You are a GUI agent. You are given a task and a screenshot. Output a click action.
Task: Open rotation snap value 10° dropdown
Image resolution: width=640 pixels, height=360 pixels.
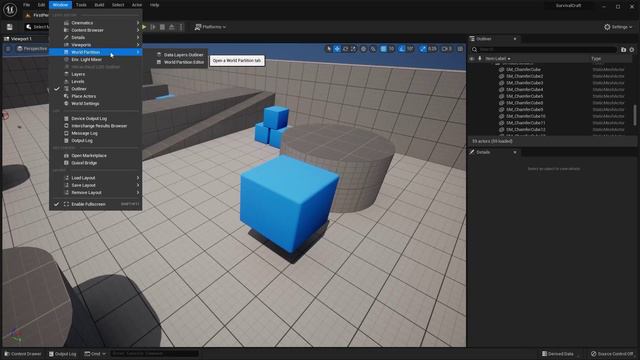pyautogui.click(x=410, y=49)
